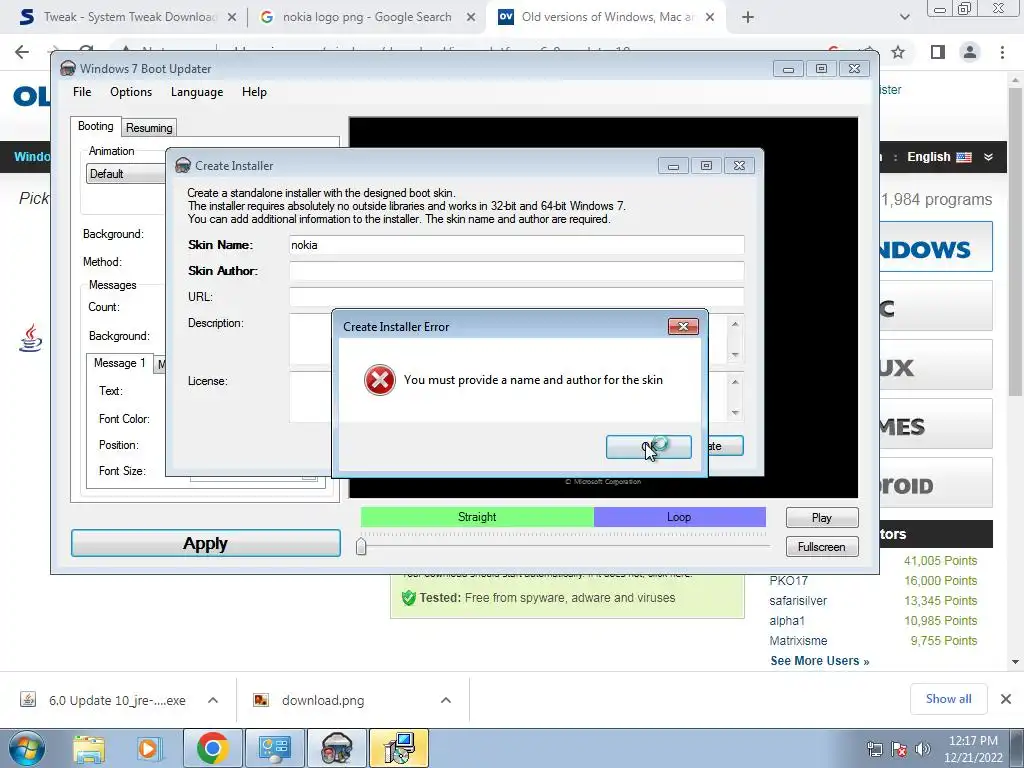Click the volume speaker tray icon
The height and width of the screenshot is (768, 1024).
922,749
